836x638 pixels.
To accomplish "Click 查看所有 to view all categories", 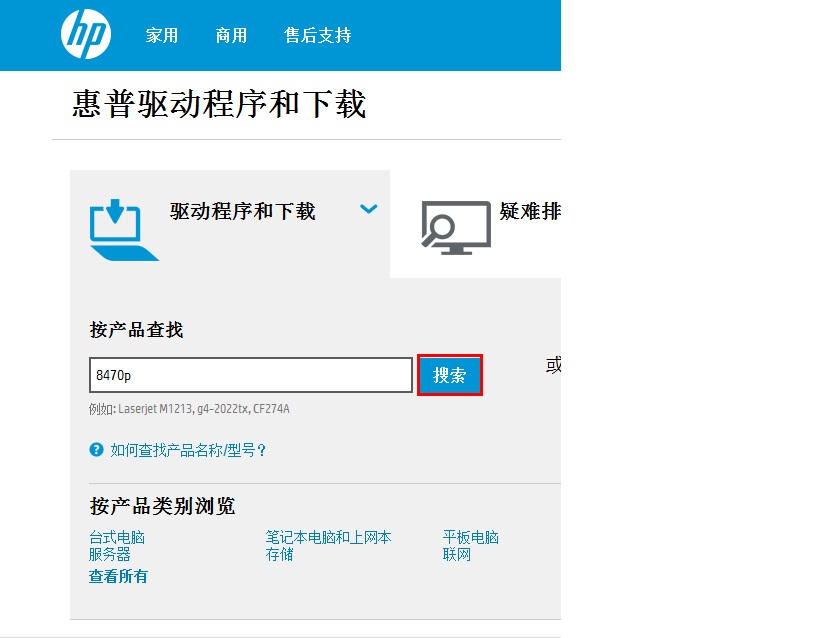I will pos(118,576).
